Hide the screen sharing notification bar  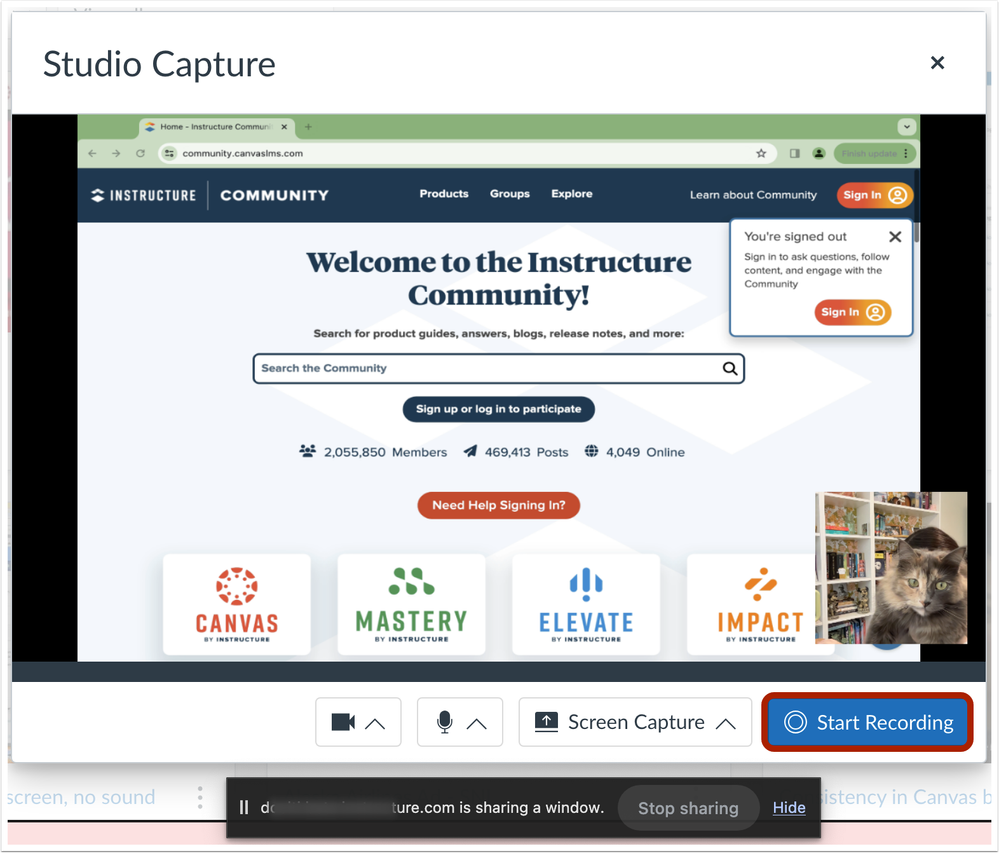(789, 807)
